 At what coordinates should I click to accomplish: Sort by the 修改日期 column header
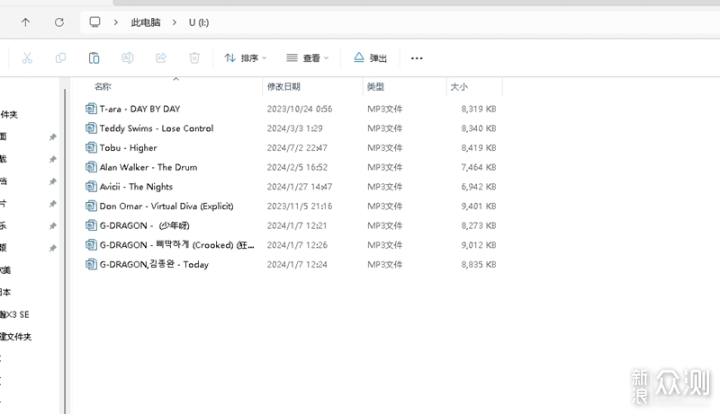pyautogui.click(x=283, y=87)
